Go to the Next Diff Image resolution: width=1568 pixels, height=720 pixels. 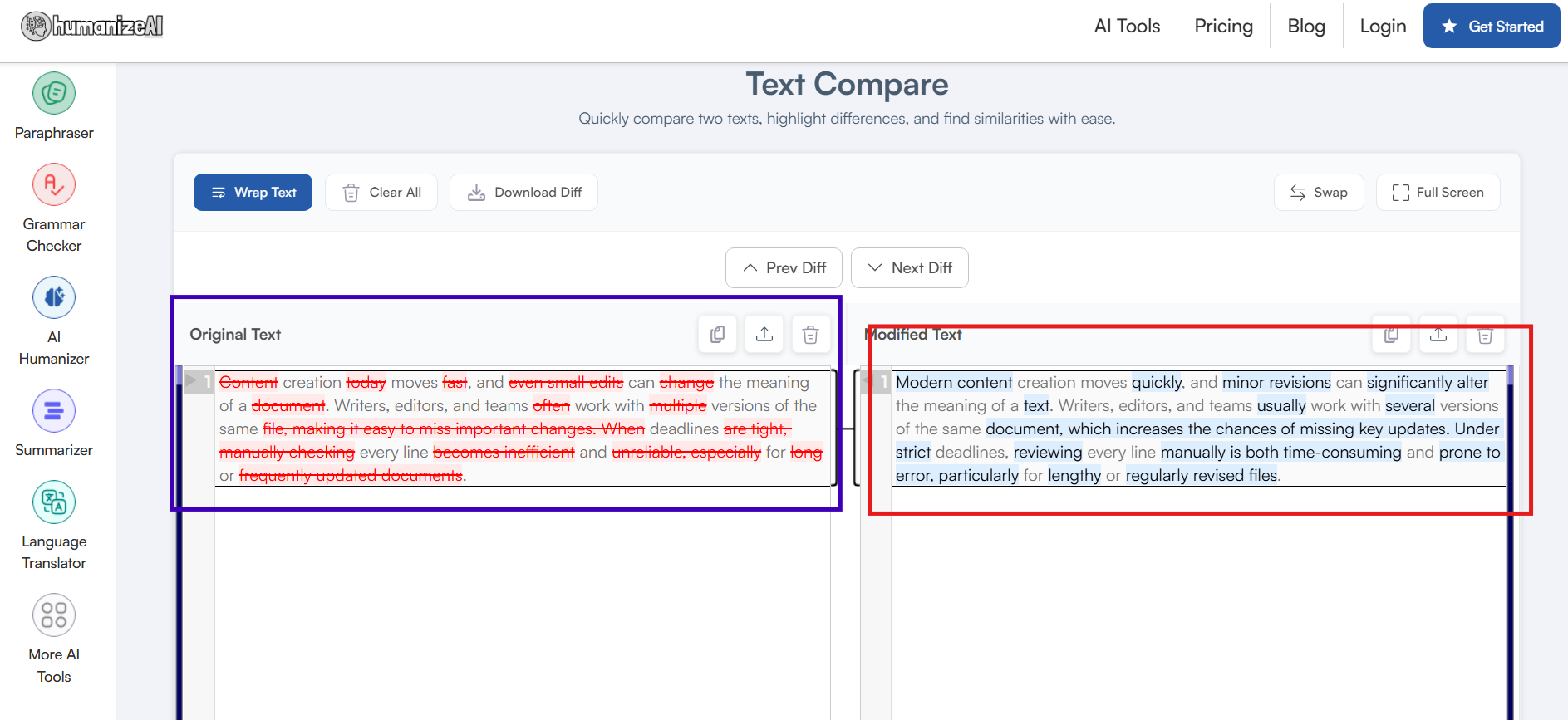tap(910, 267)
